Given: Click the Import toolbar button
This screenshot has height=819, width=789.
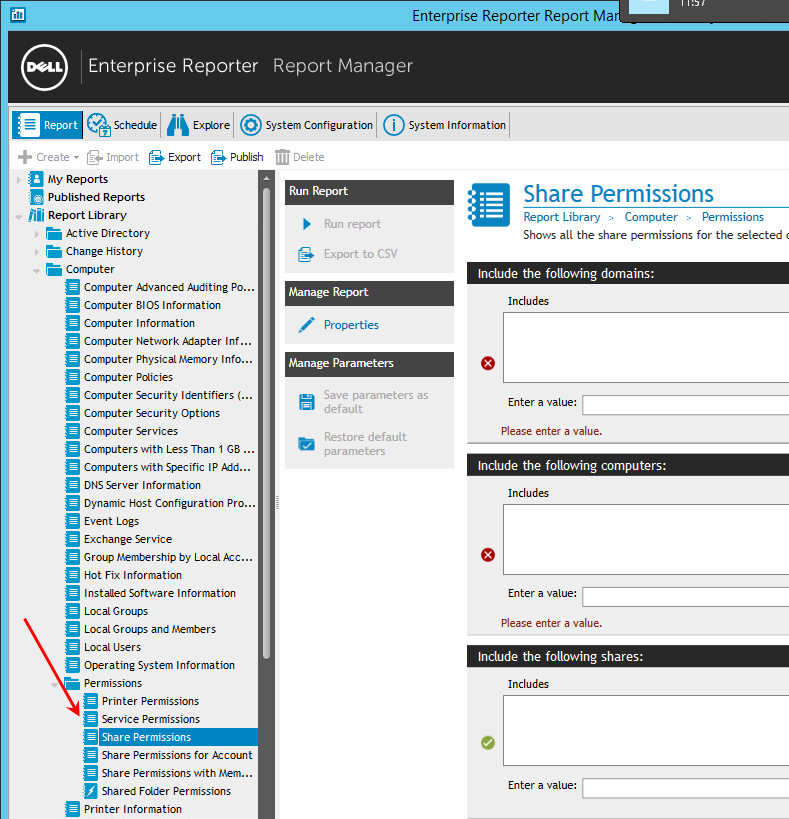Looking at the screenshot, I should click(113, 157).
